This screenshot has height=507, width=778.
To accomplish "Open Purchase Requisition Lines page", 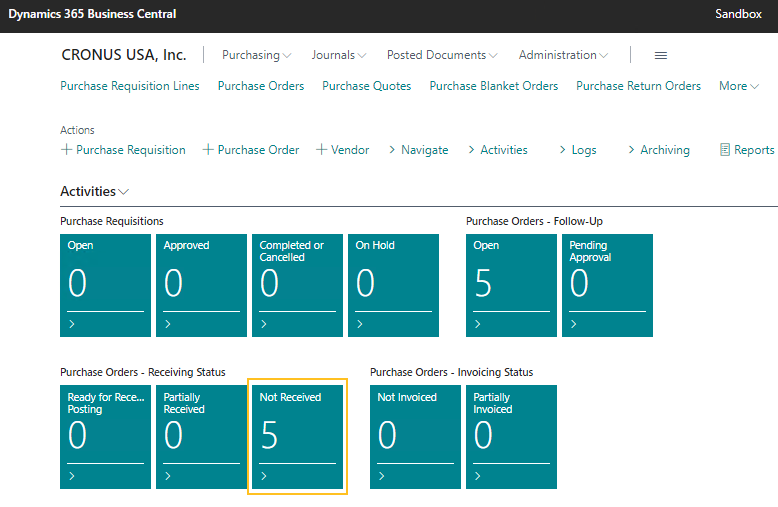I will click(130, 86).
